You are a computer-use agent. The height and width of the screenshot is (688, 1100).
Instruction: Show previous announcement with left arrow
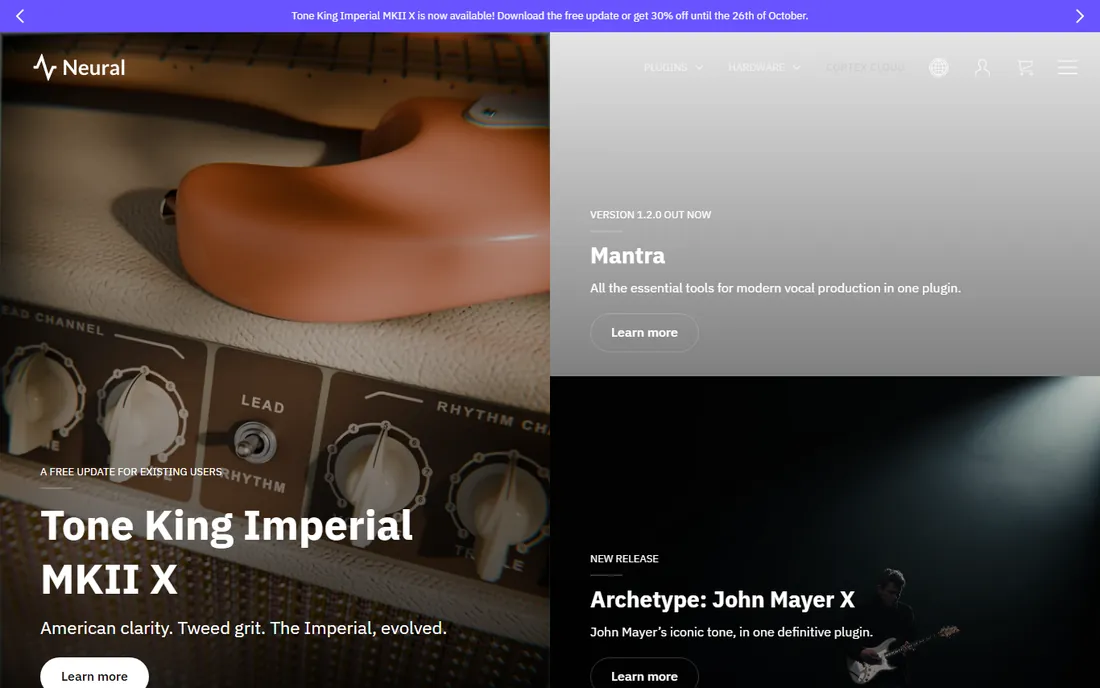tap(20, 16)
